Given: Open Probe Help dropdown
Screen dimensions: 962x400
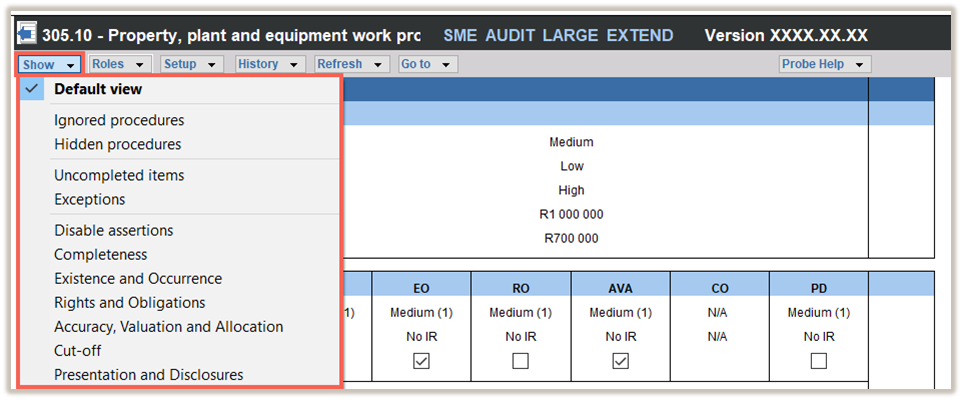Looking at the screenshot, I should click(x=825, y=64).
